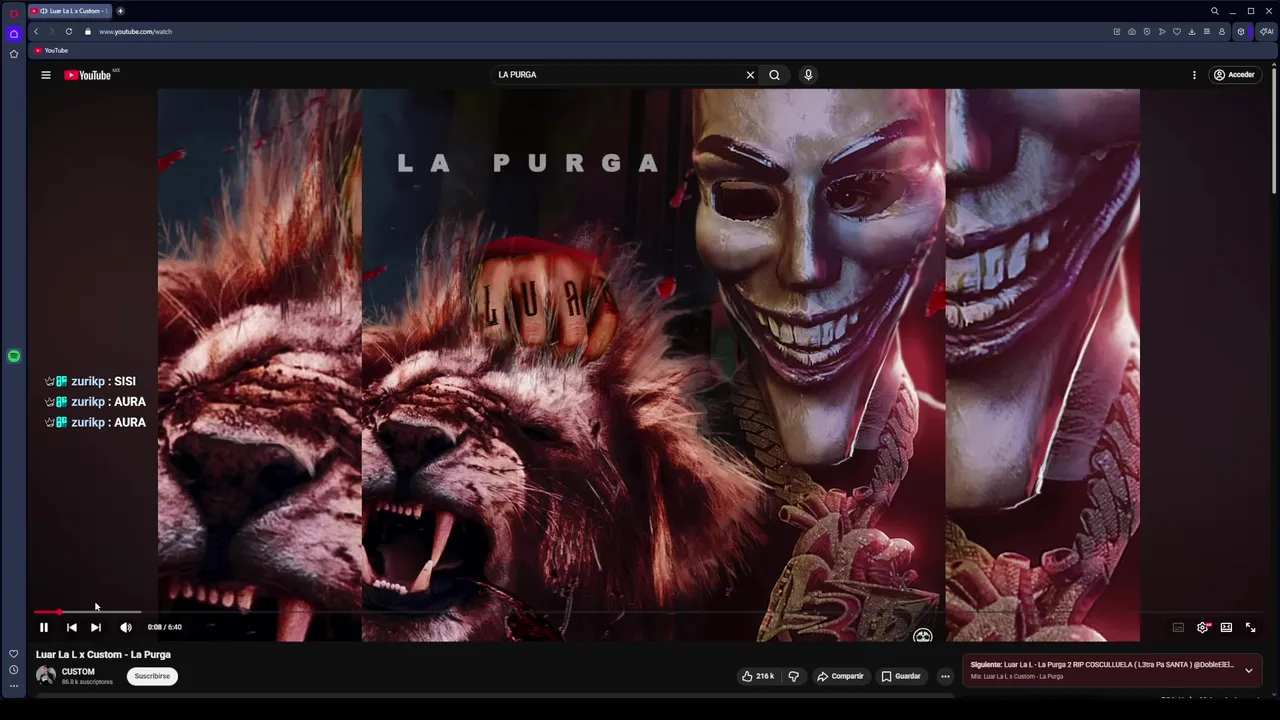
Task: Click the address bar URL
Action: [135, 32]
